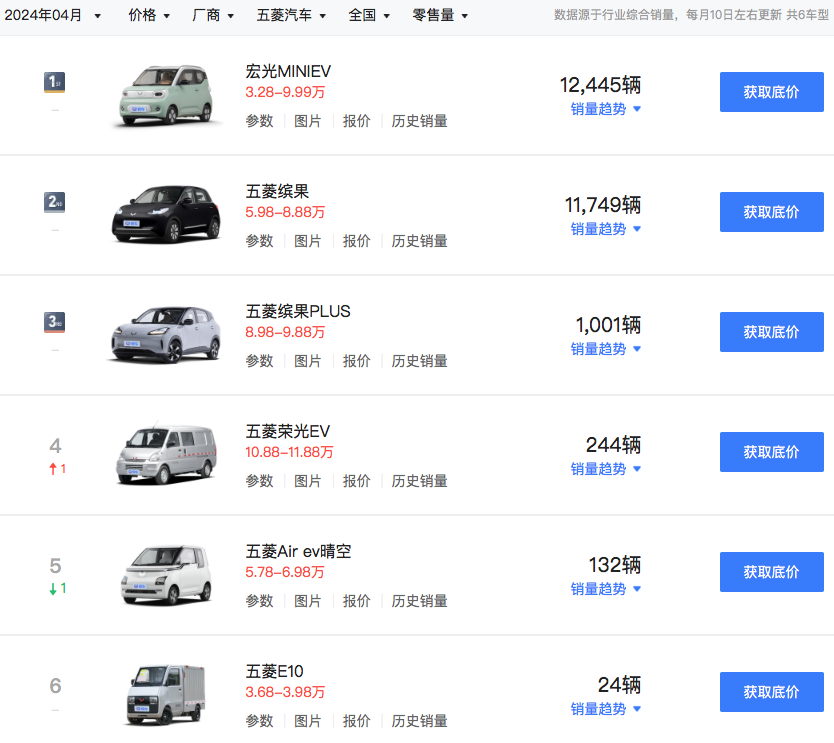Open the 2024年04月 date dropdown
The height and width of the screenshot is (743, 834).
pyautogui.click(x=52, y=15)
